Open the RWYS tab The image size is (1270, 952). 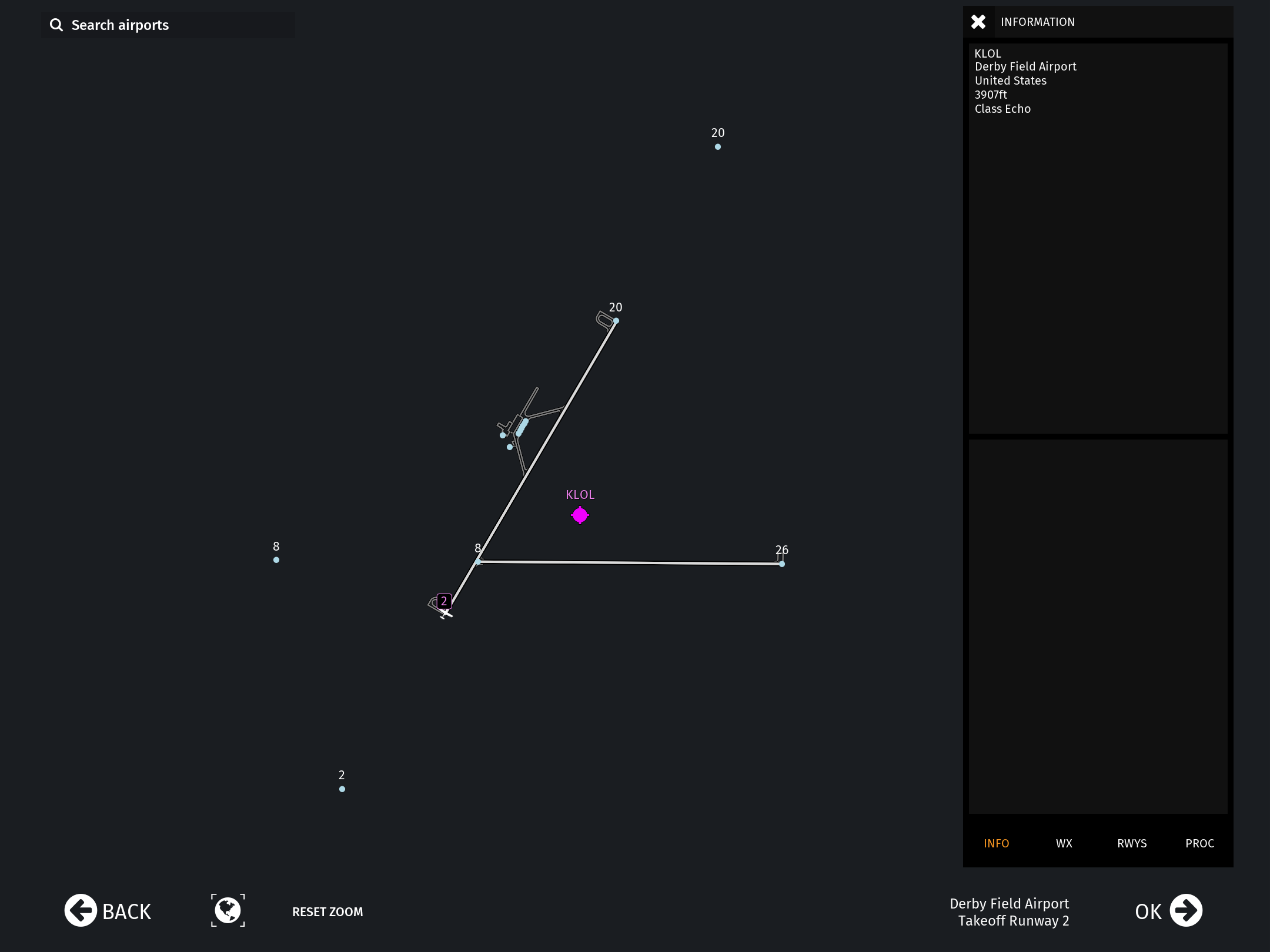[1132, 843]
